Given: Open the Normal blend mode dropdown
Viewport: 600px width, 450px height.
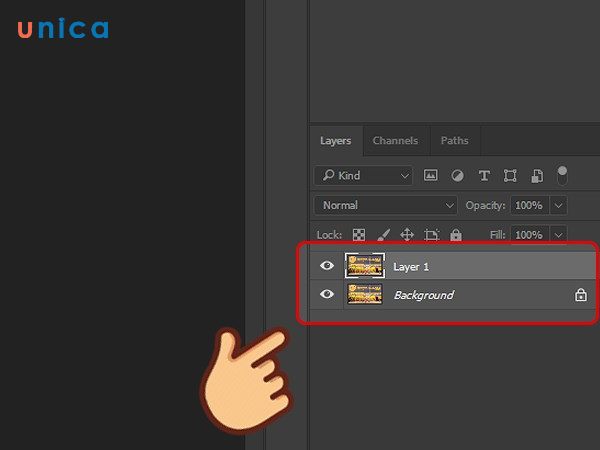Looking at the screenshot, I should [385, 205].
